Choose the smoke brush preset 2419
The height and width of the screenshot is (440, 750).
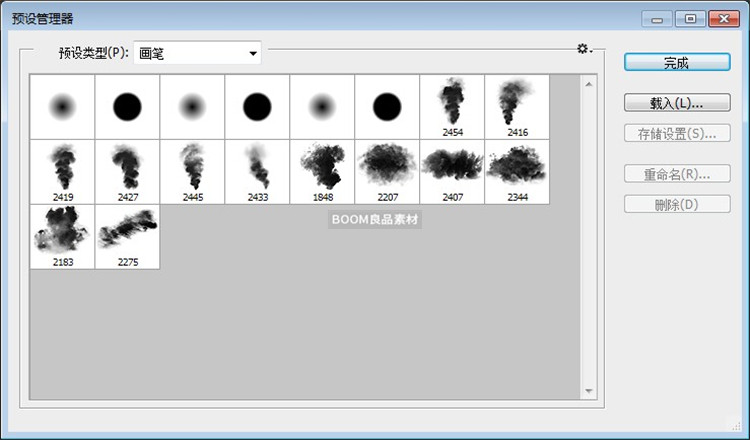(x=62, y=171)
